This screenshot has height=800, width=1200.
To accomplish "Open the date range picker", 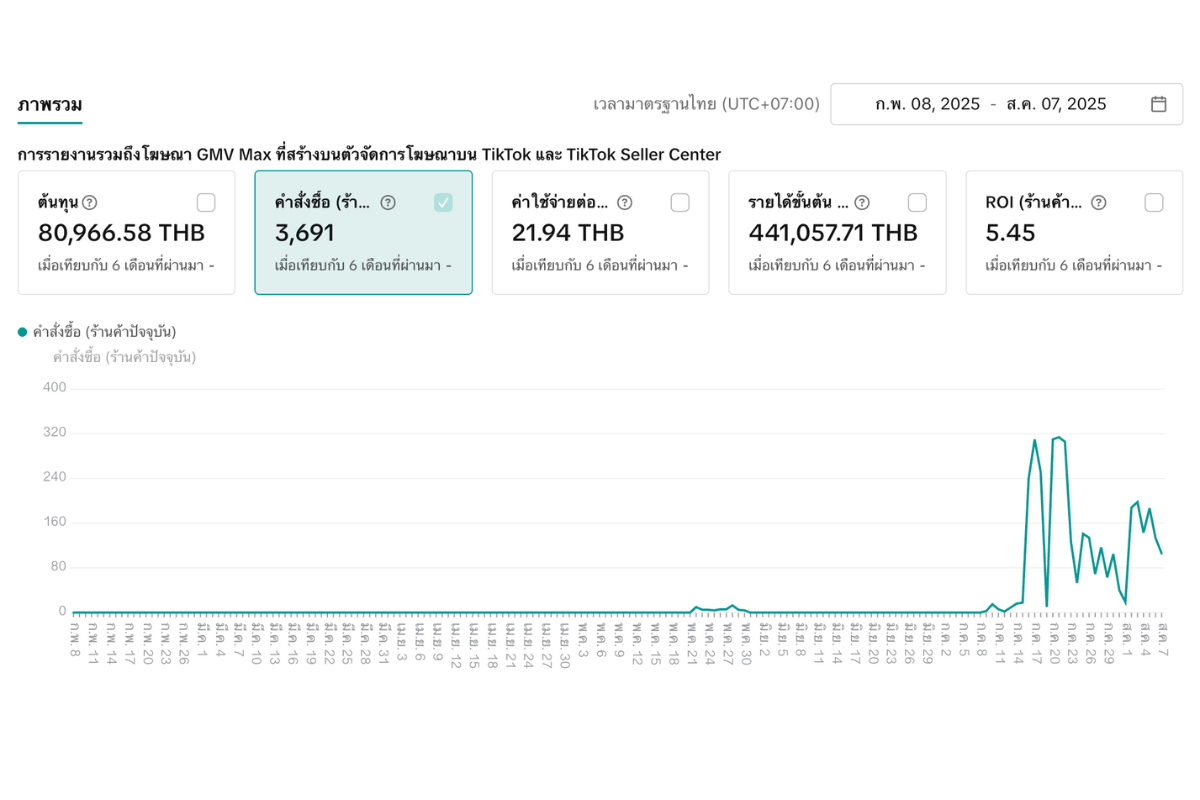I will (1006, 104).
